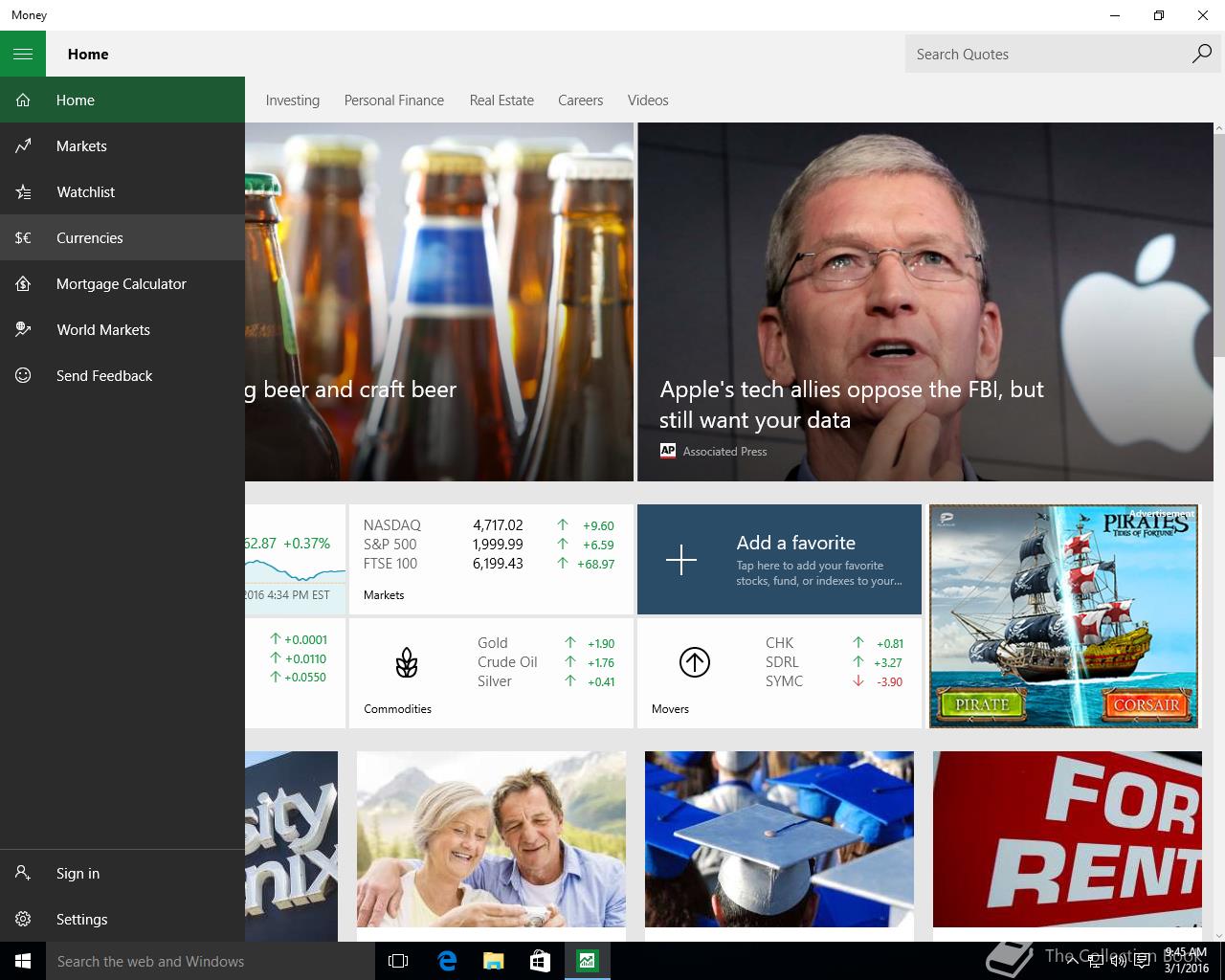
Task: Click the Add a favorite tile
Action: [x=779, y=559]
